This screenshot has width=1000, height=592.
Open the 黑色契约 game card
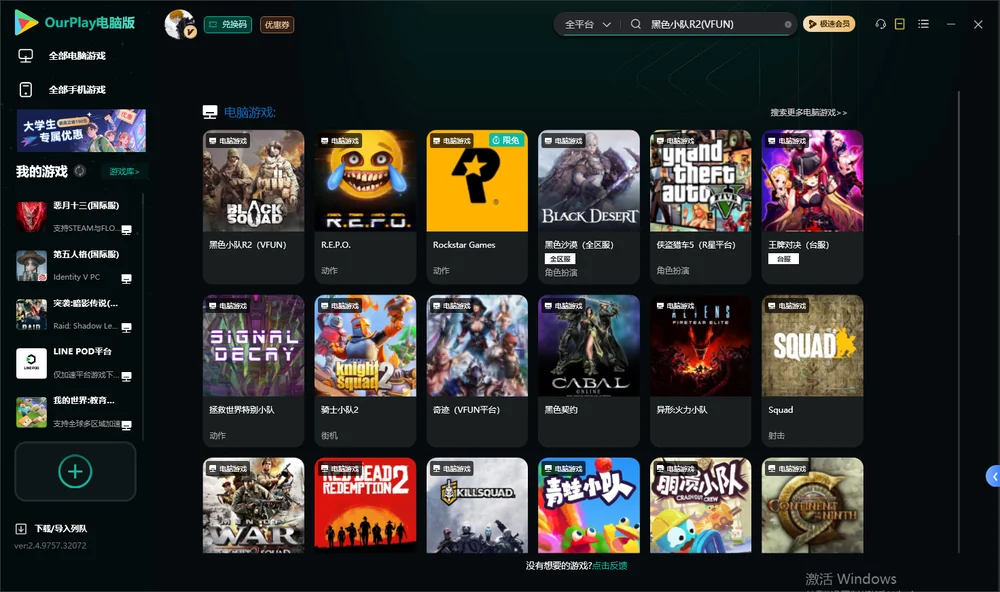[x=589, y=371]
